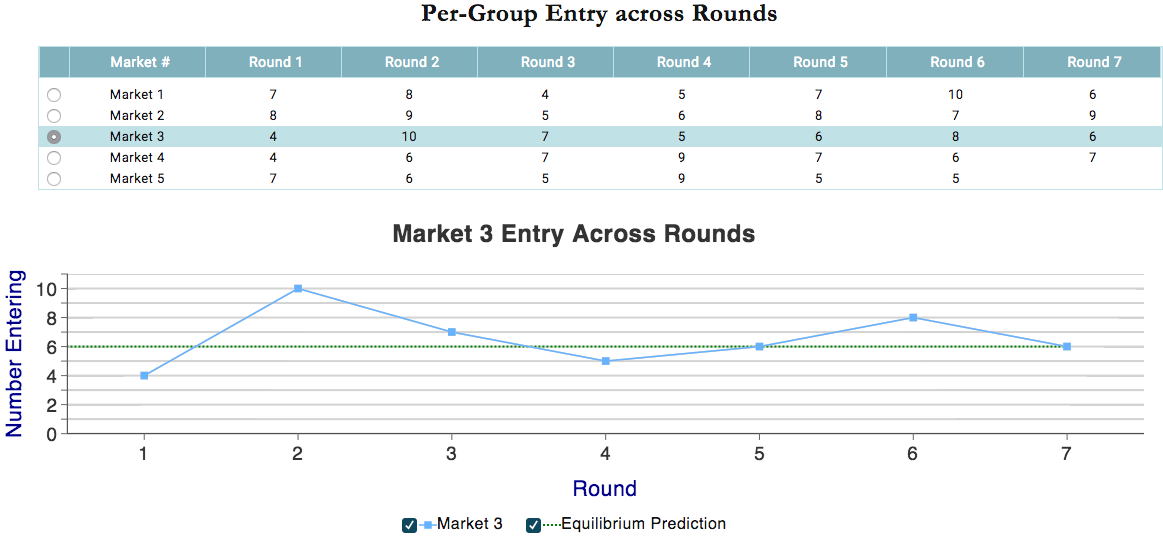The height and width of the screenshot is (539, 1163).
Task: Click the Round 4 data point at 5
Action: click(x=606, y=361)
